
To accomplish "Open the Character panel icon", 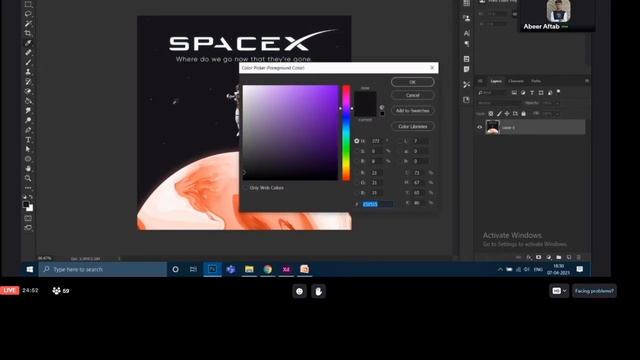I will pos(467,33).
